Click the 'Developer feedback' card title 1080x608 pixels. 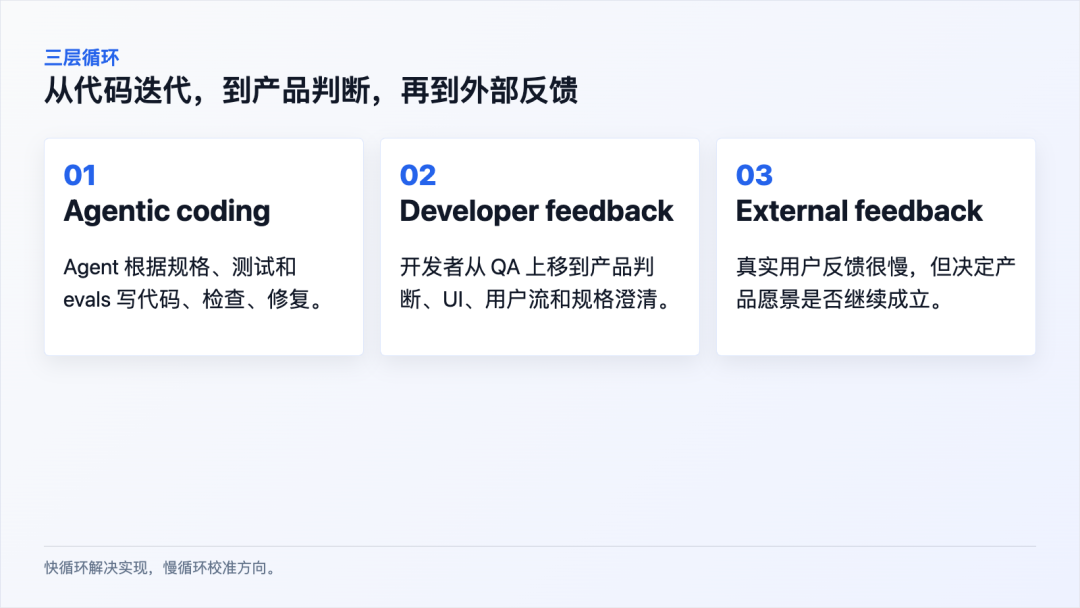coord(537,211)
